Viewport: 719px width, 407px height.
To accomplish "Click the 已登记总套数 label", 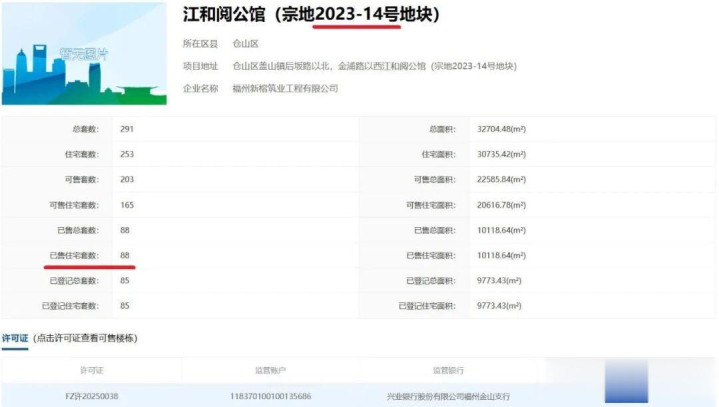I will coord(74,280).
